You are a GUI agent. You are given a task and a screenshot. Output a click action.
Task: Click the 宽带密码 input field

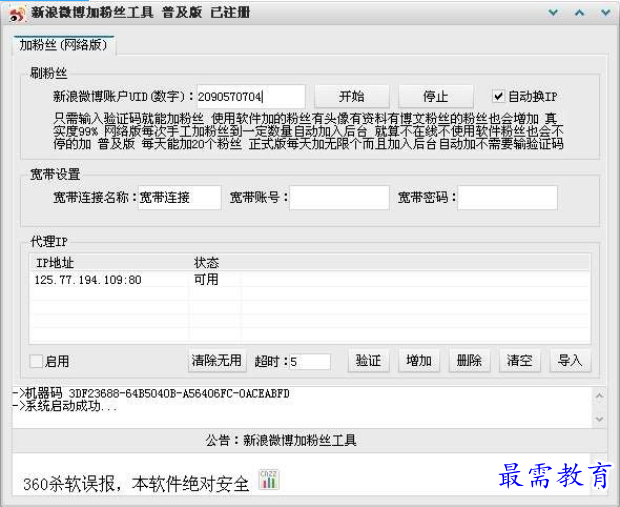tap(507, 197)
